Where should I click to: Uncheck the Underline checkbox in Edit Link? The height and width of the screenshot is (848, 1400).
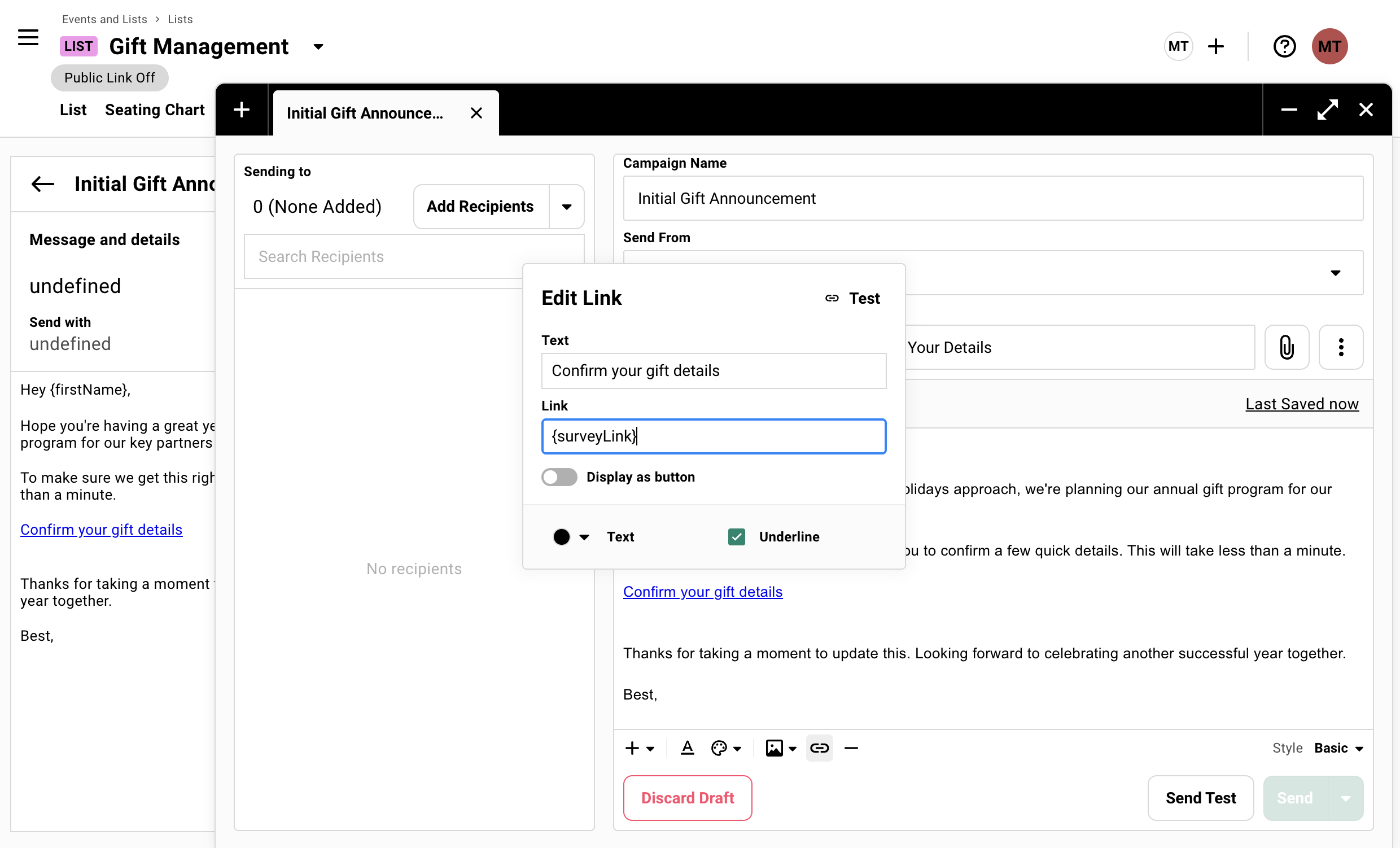point(736,536)
